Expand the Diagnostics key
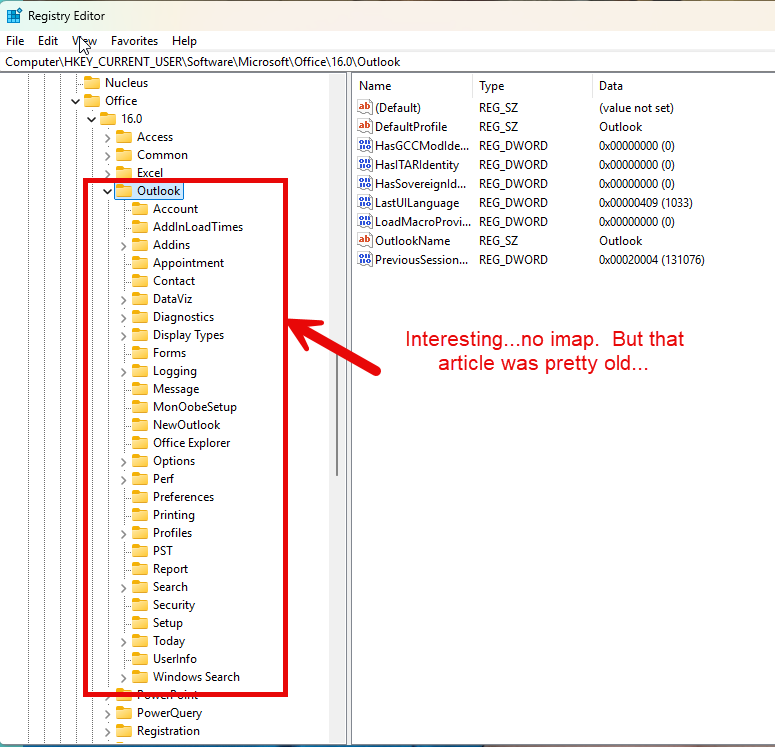Viewport: 775px width, 747px height. pyautogui.click(x=124, y=317)
